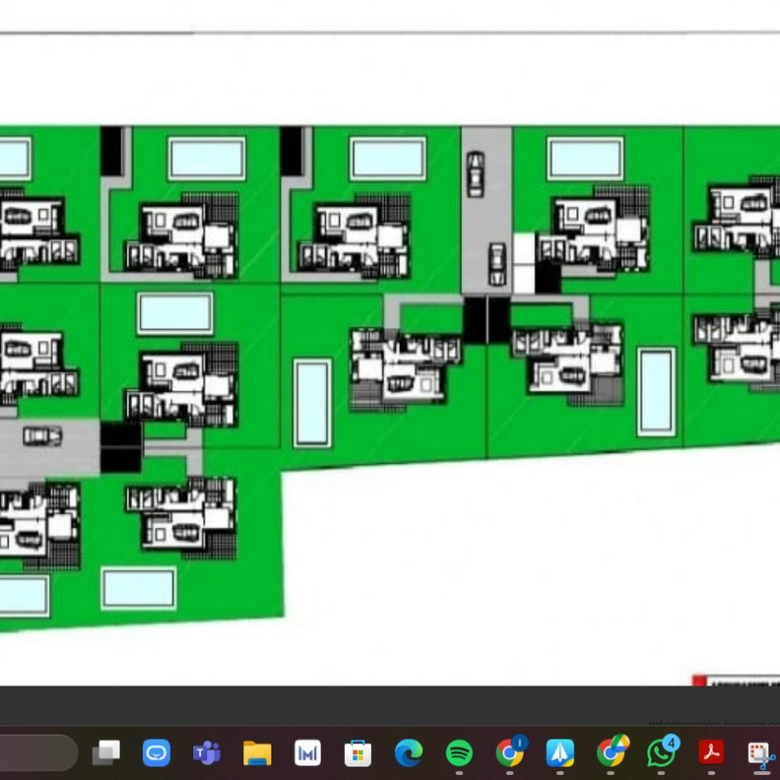780x780 pixels.
Task: Open Task View from the taskbar
Action: 106,752
